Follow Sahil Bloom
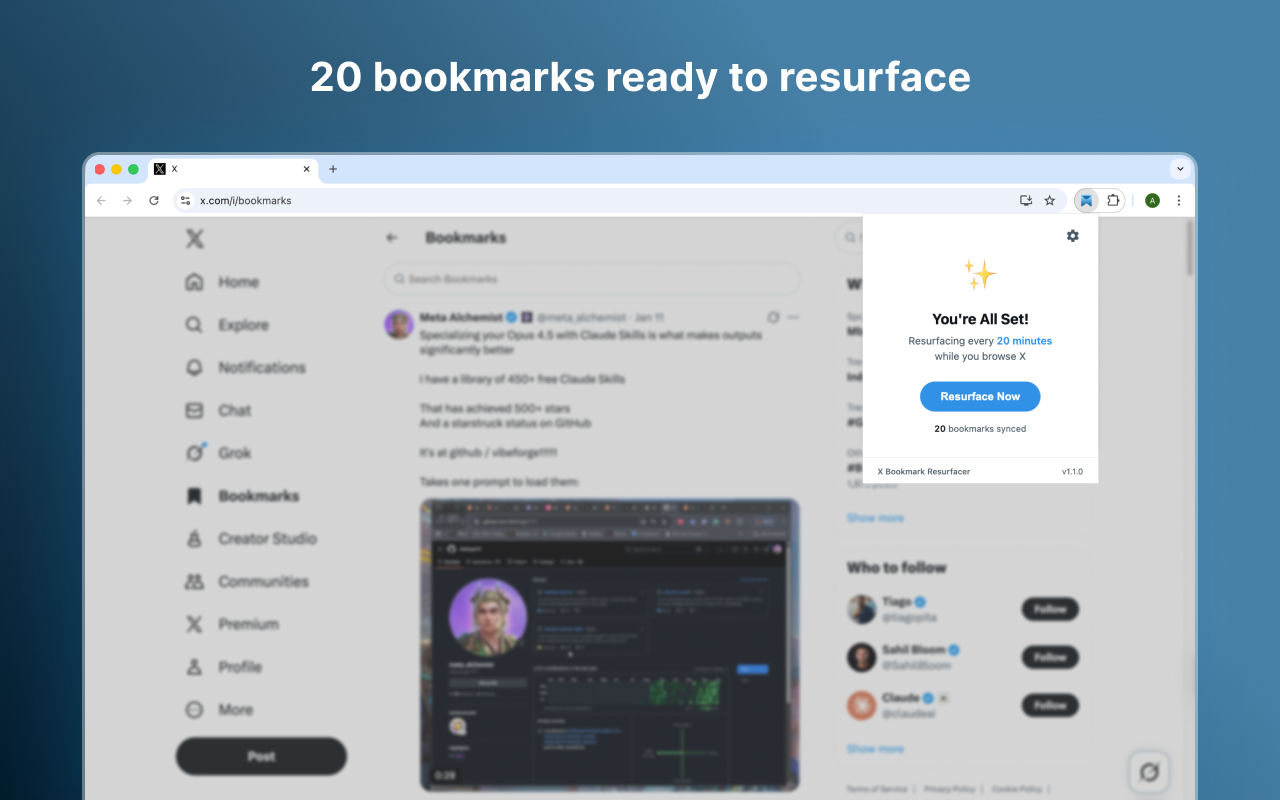This screenshot has height=800, width=1280. click(x=1050, y=657)
